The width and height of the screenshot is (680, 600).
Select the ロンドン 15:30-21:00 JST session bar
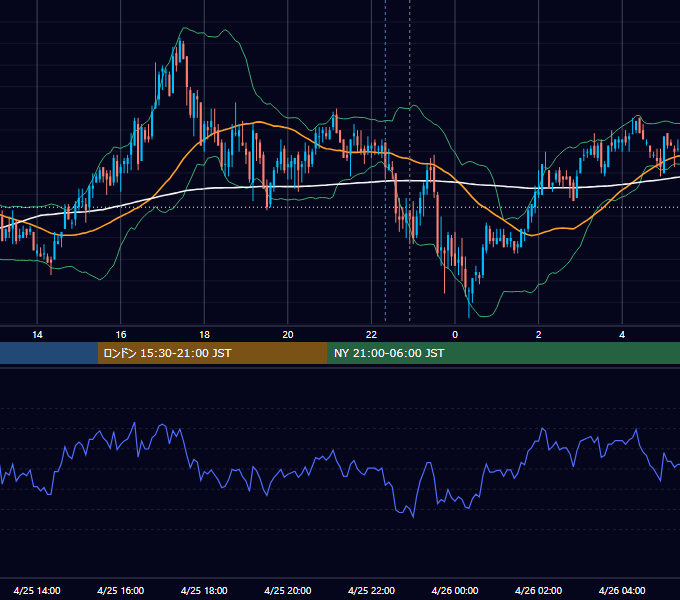point(212,353)
